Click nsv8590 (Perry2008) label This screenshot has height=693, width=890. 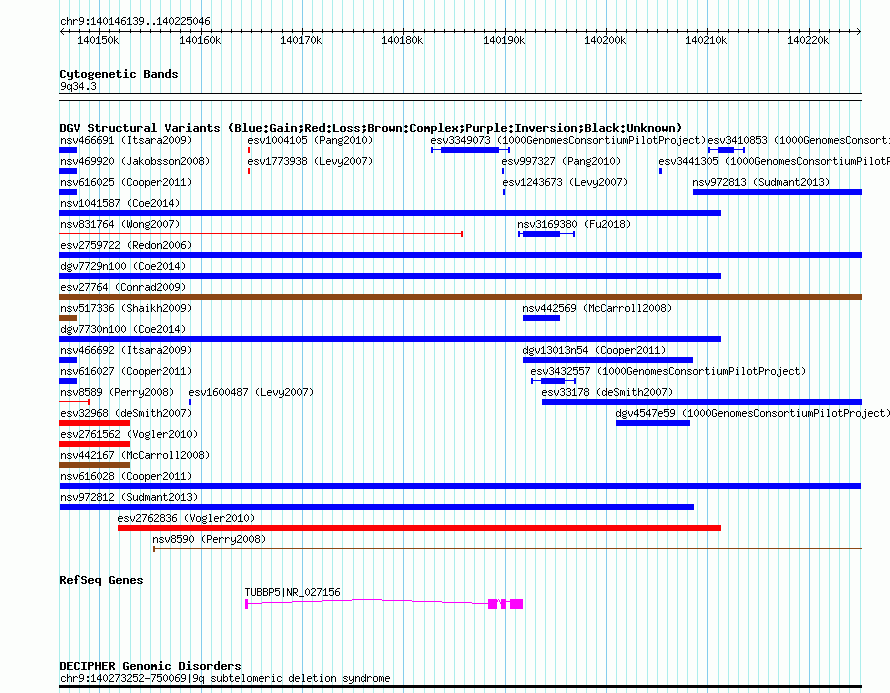[209, 539]
